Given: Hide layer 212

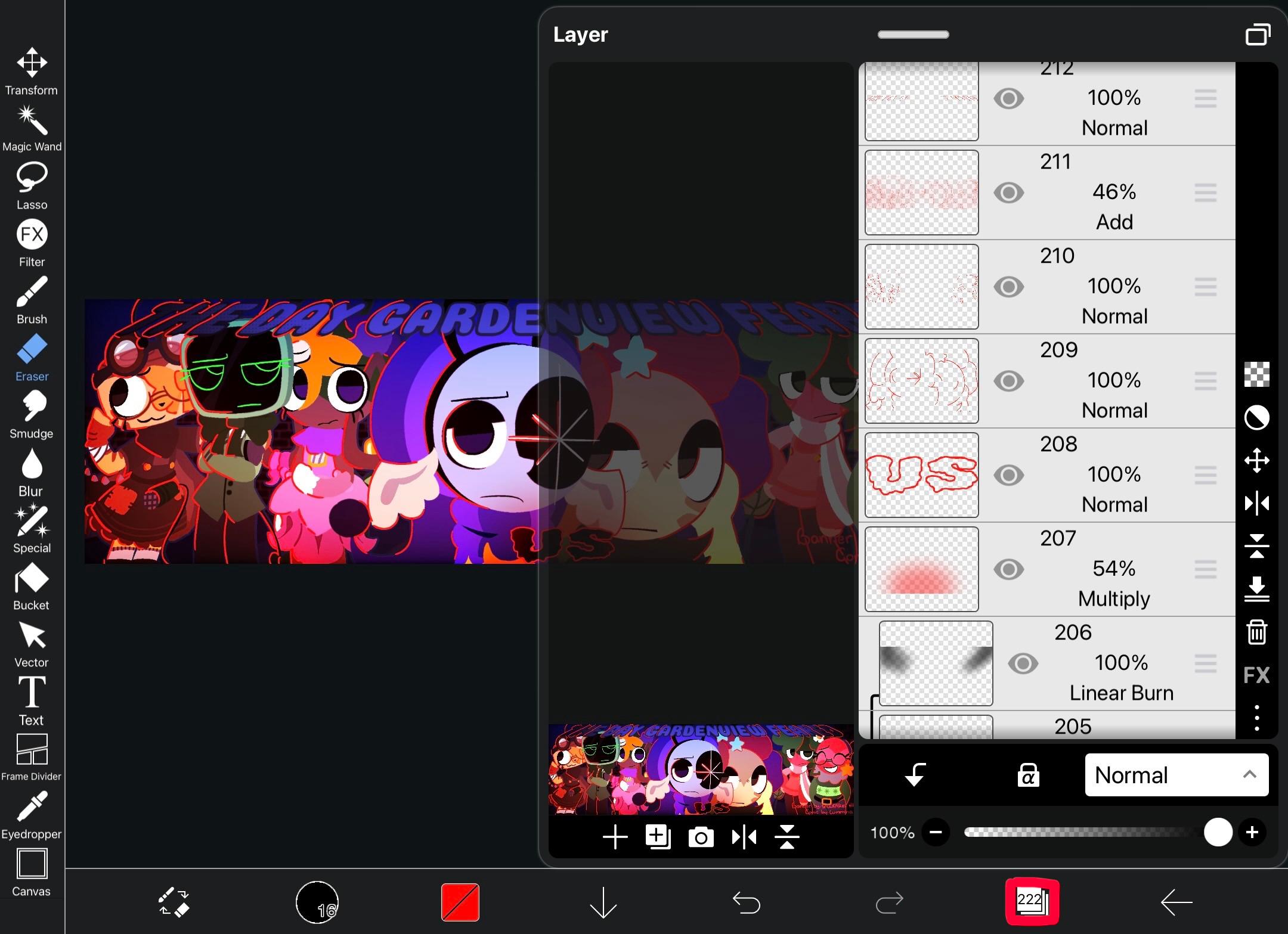Looking at the screenshot, I should click(x=1008, y=98).
